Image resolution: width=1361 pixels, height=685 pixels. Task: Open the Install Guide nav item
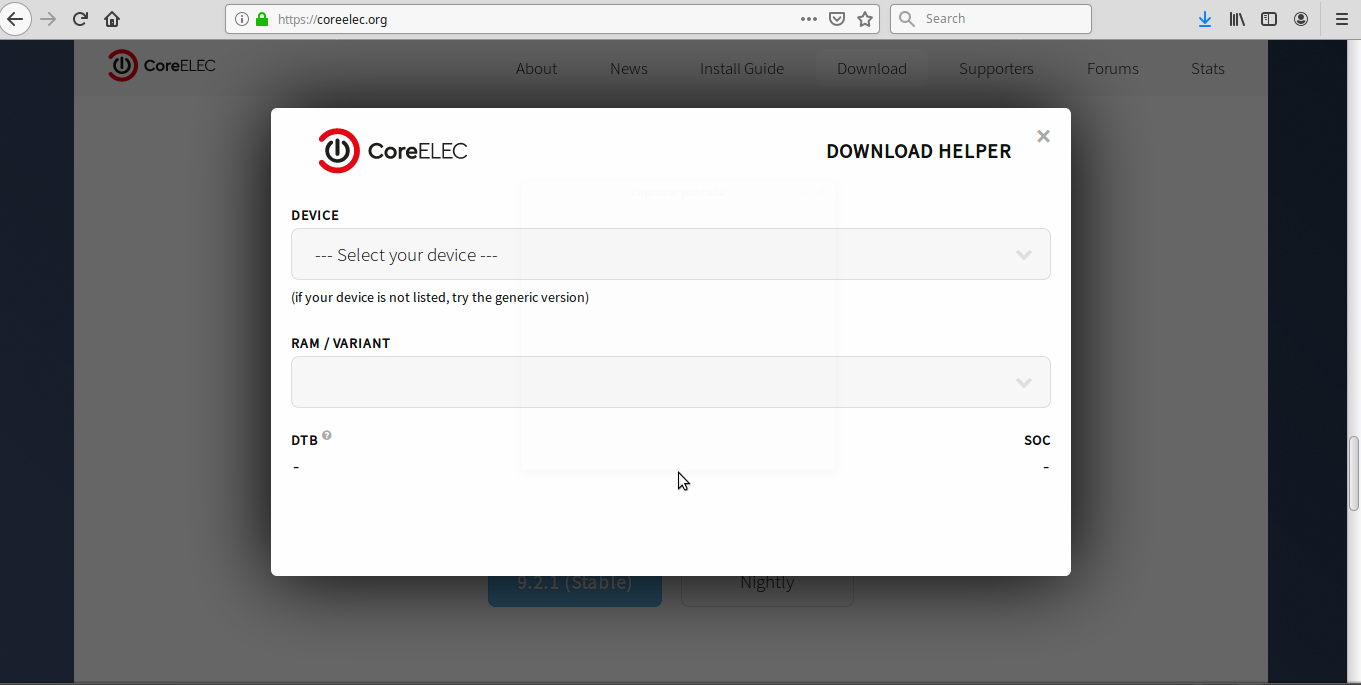tap(741, 69)
